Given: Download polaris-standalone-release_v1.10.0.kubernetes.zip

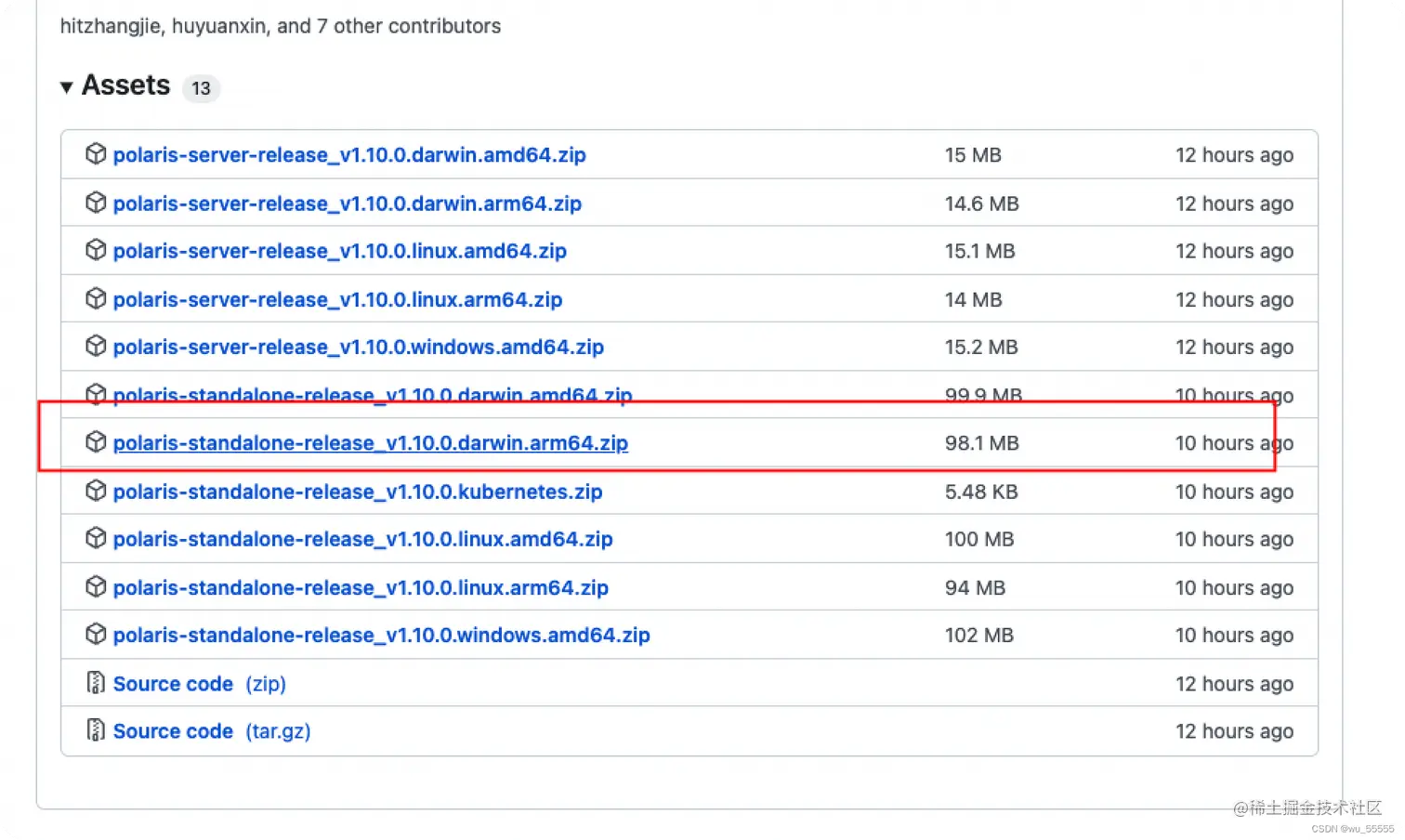Looking at the screenshot, I should click(358, 492).
